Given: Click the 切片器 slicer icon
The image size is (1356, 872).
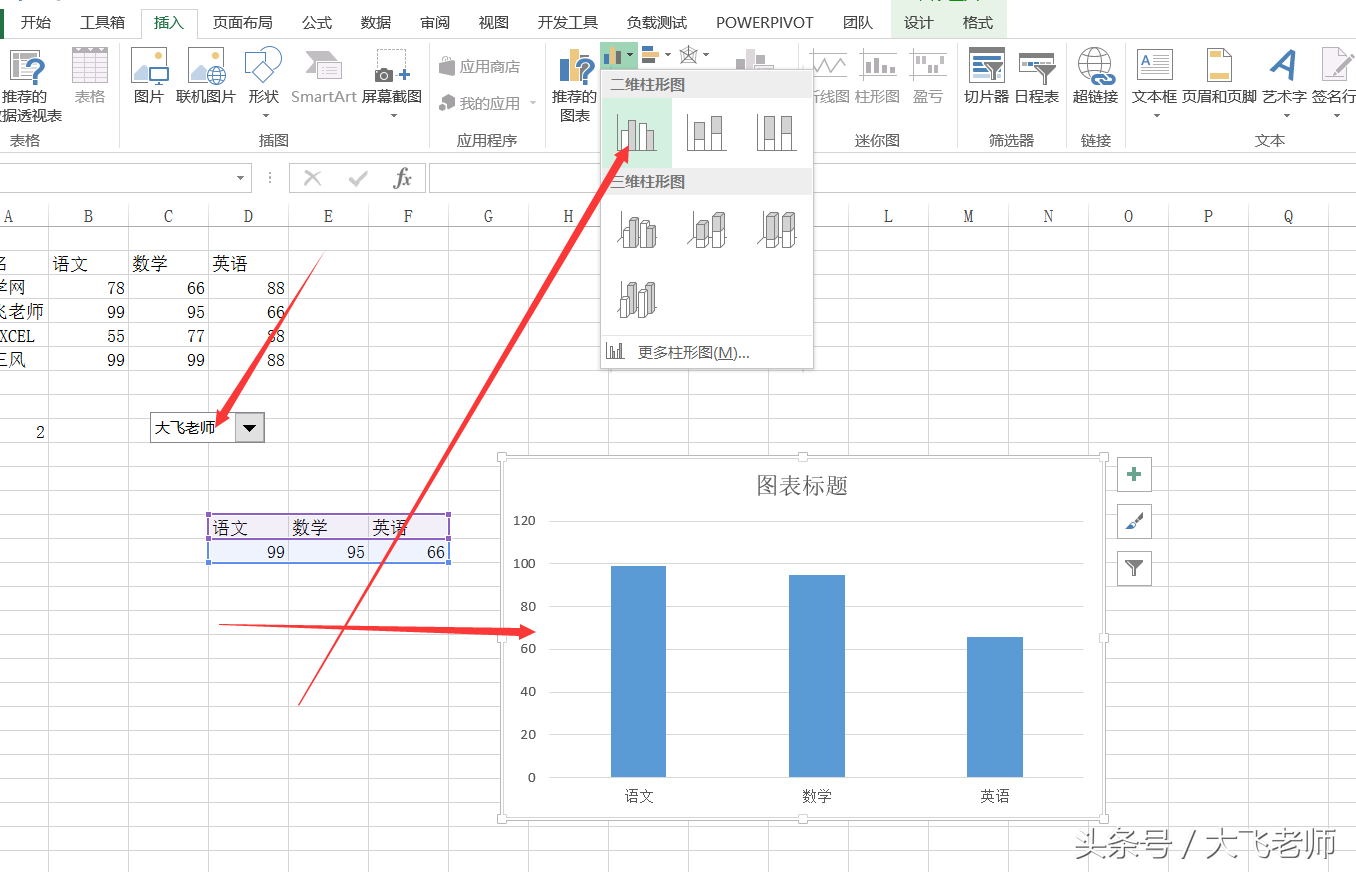Looking at the screenshot, I should [986, 75].
